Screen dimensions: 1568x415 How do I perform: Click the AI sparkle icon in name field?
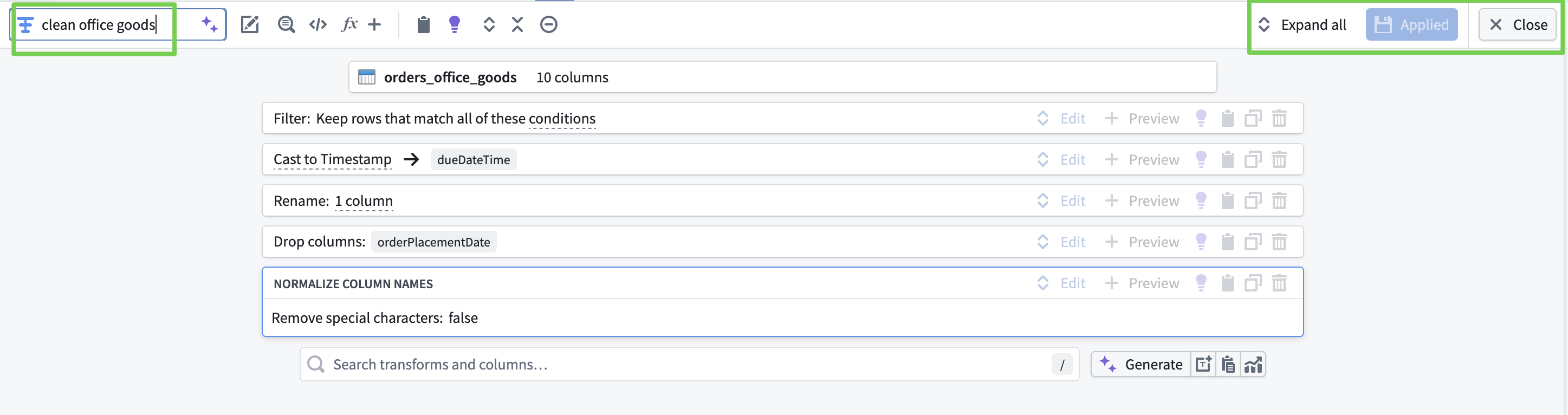(209, 24)
